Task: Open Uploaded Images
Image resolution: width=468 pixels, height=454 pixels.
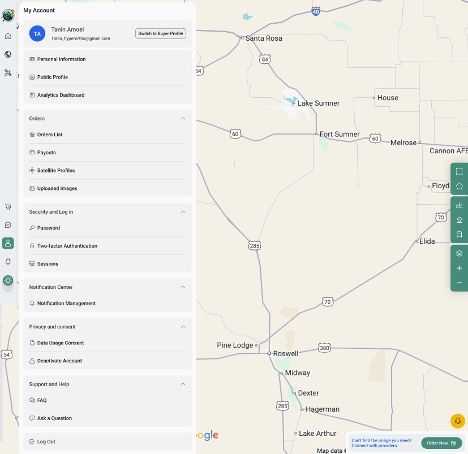Action: tap(107, 188)
